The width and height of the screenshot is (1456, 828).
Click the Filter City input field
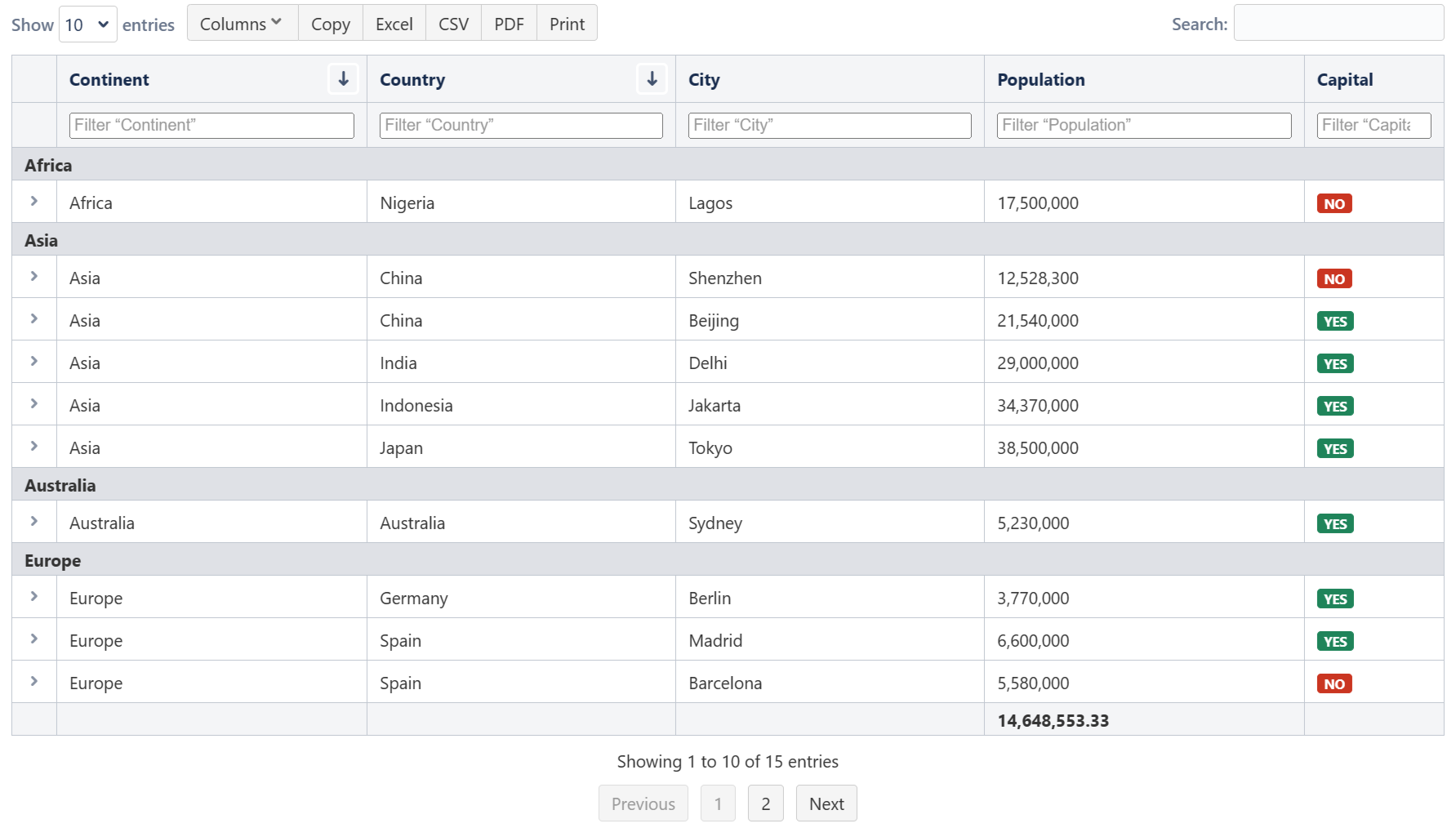click(829, 125)
